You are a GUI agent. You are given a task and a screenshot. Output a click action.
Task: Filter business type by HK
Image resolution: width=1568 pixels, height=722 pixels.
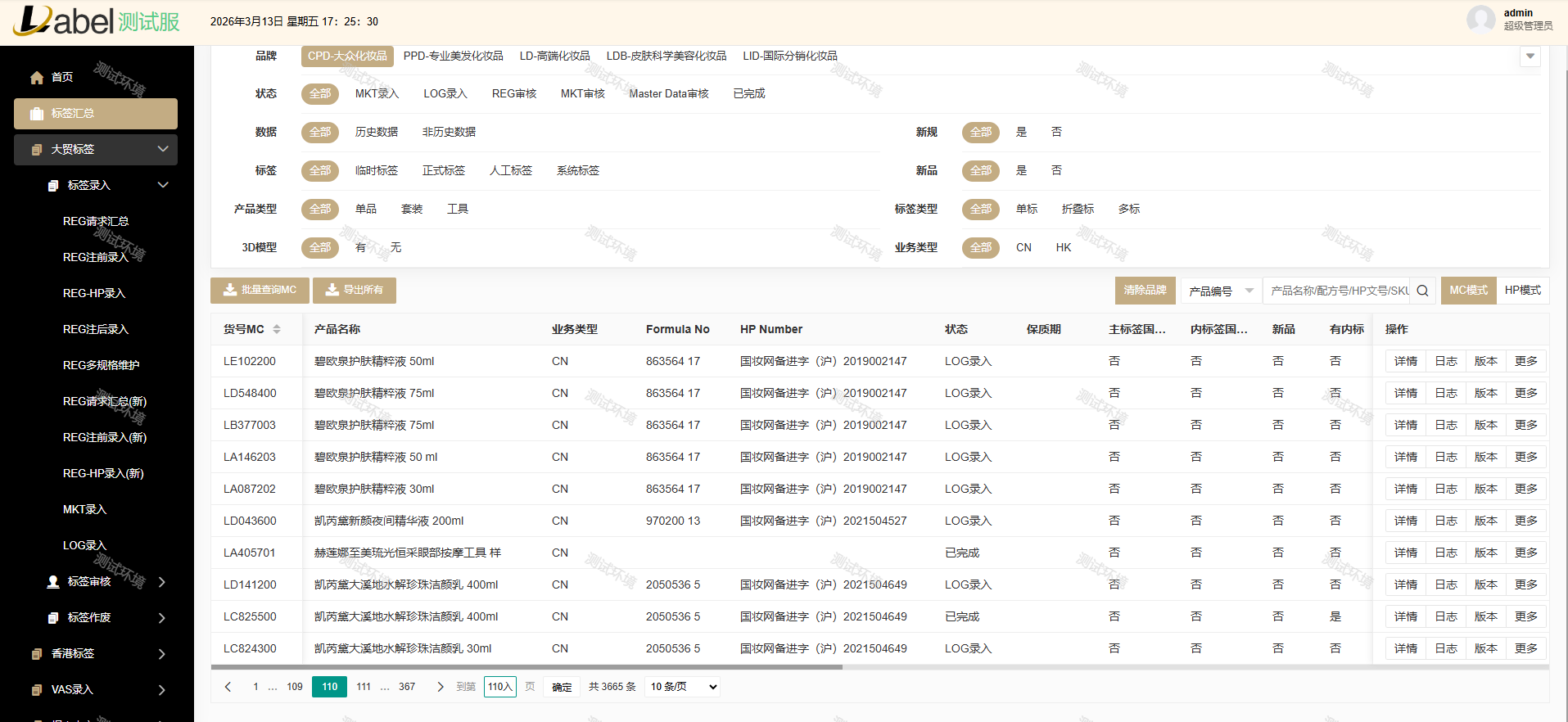coord(1063,247)
